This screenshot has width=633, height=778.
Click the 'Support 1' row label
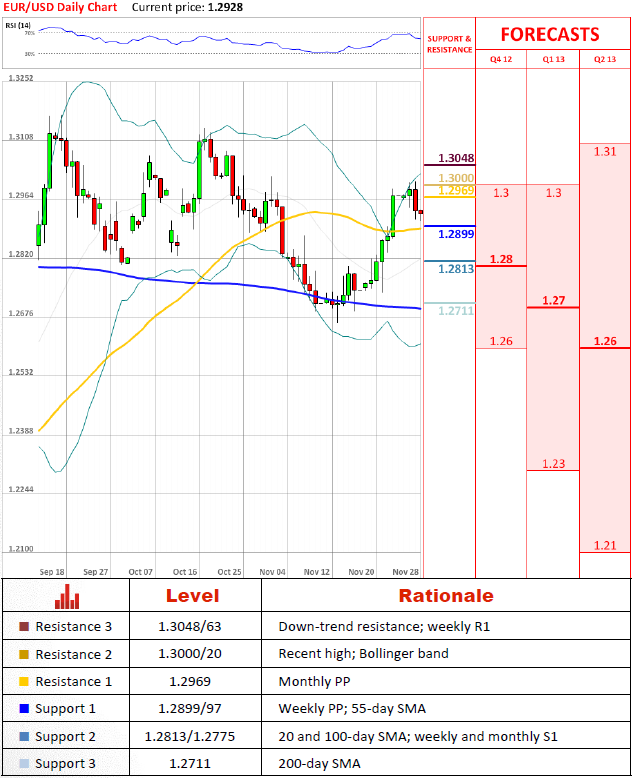click(x=65, y=709)
